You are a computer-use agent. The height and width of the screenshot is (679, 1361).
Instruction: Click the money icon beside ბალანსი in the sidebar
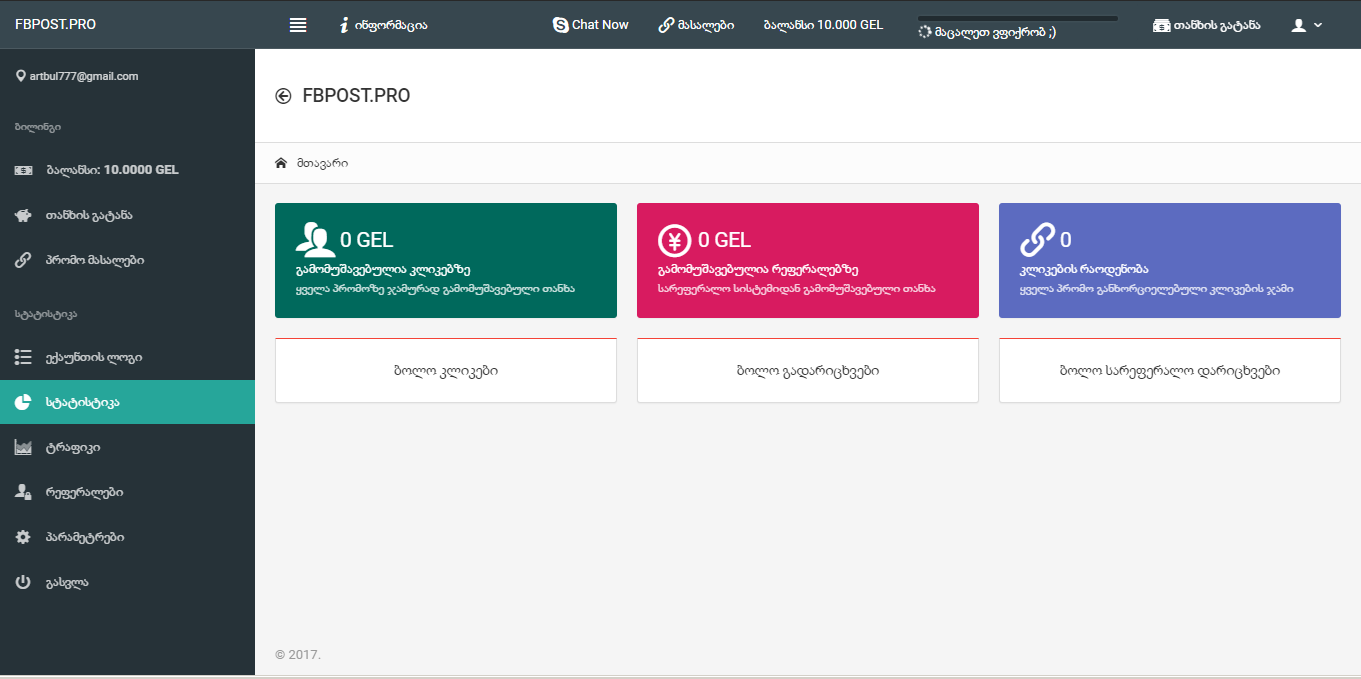pyautogui.click(x=23, y=170)
